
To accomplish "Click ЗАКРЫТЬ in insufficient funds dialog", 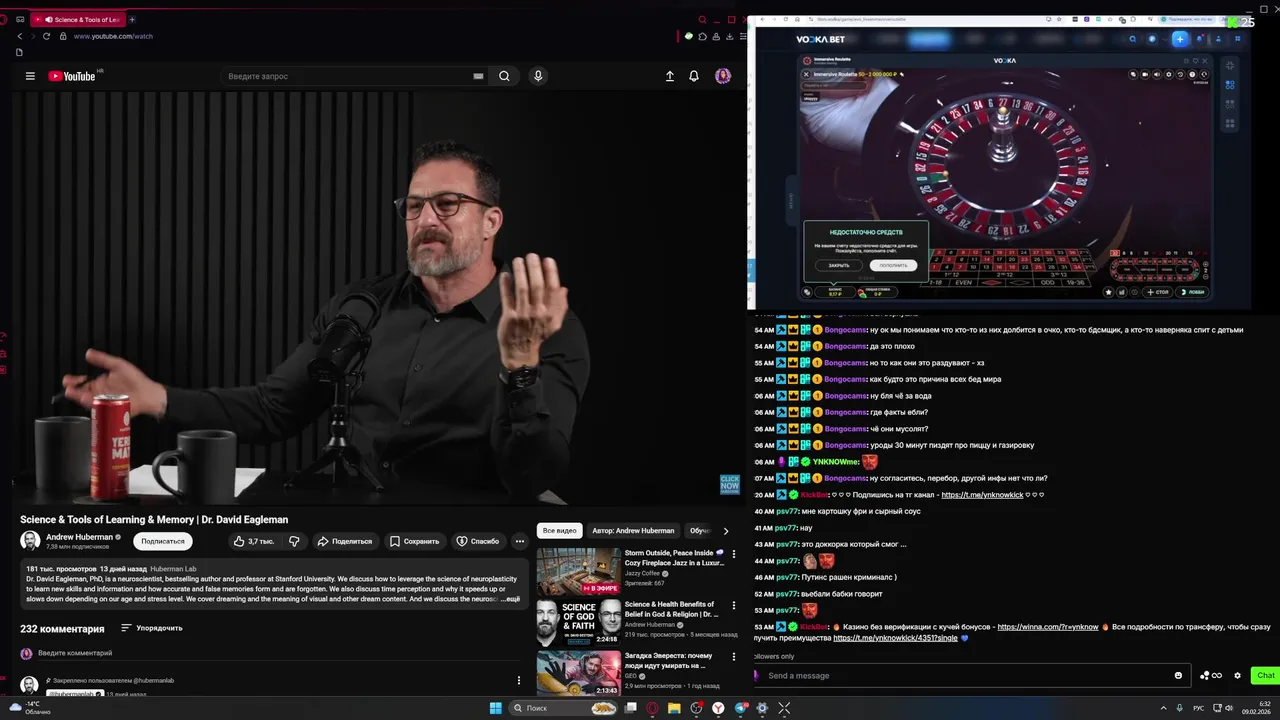I will point(838,265).
